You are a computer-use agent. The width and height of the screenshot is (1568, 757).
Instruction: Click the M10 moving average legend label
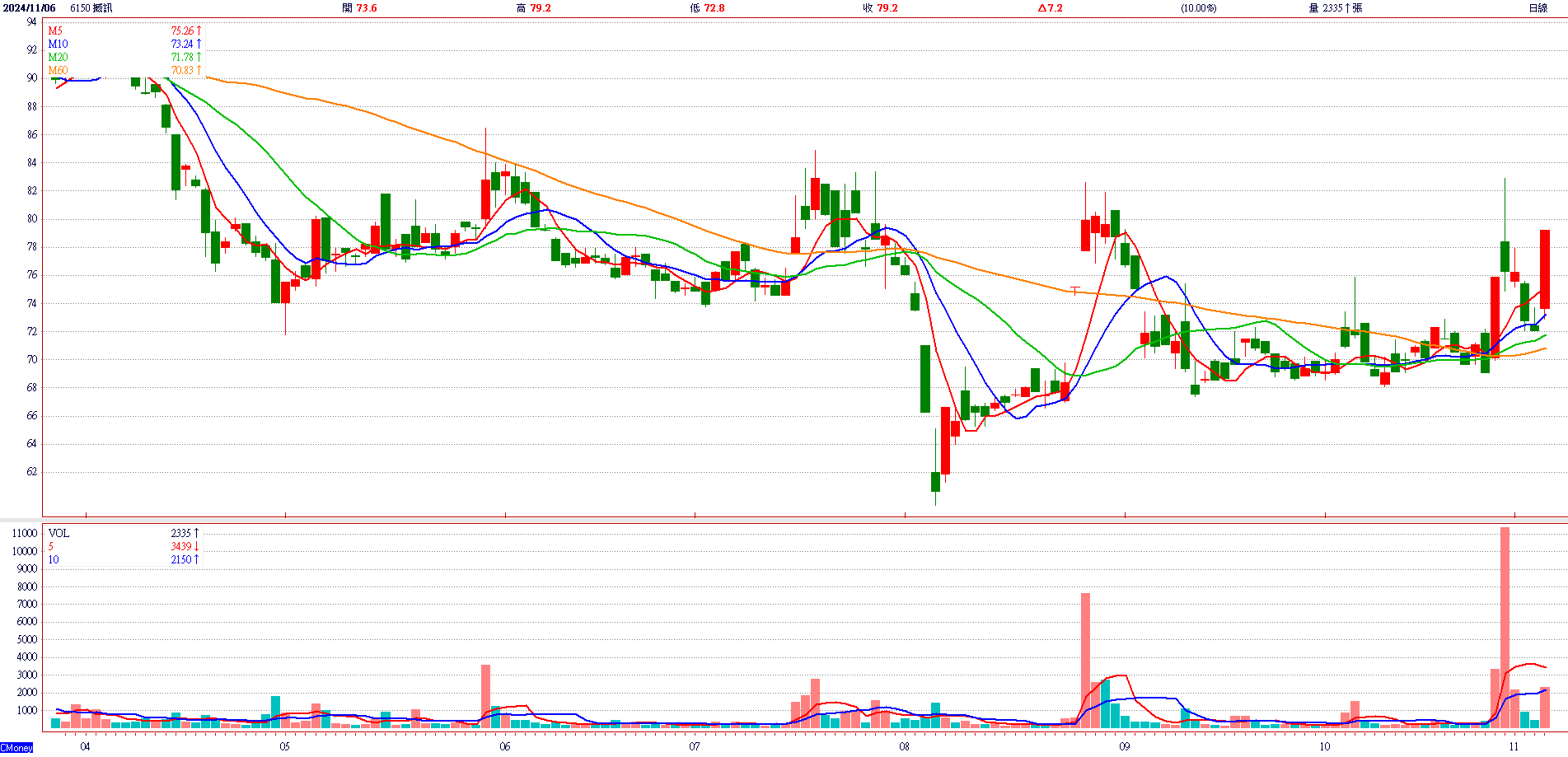point(58,44)
